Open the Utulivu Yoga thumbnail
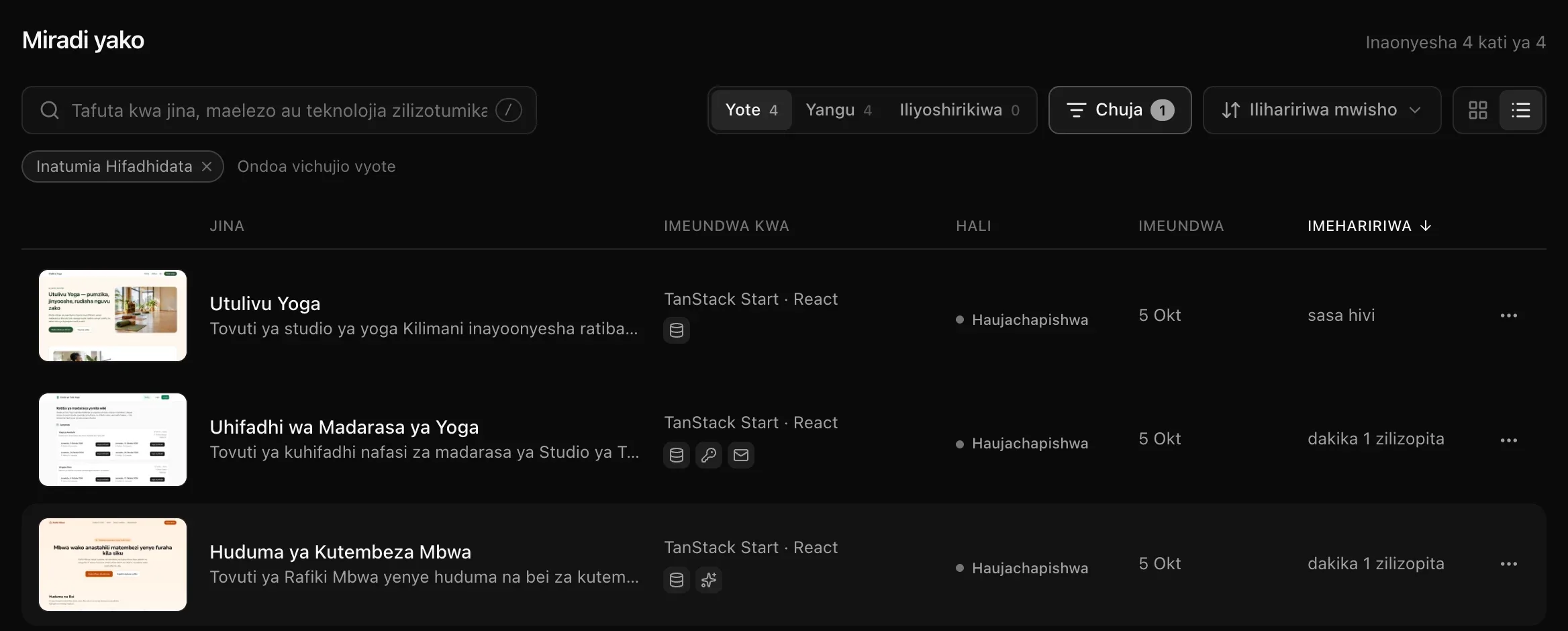The image size is (1568, 631). (x=113, y=315)
